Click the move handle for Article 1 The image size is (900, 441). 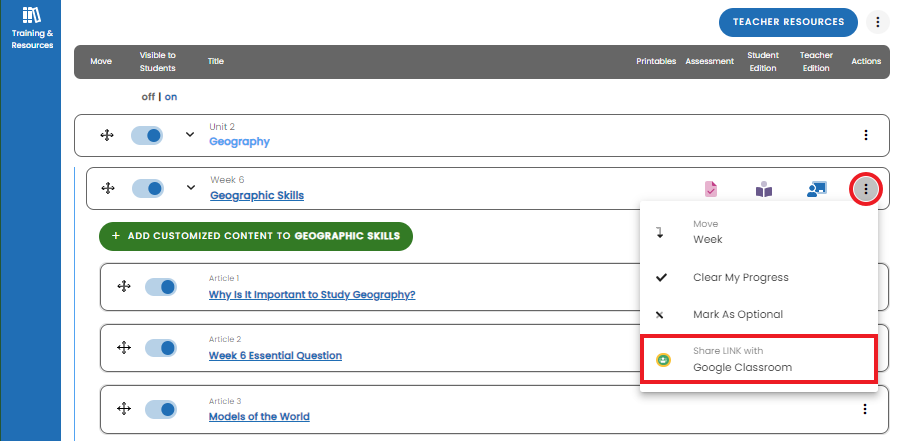pos(123,287)
